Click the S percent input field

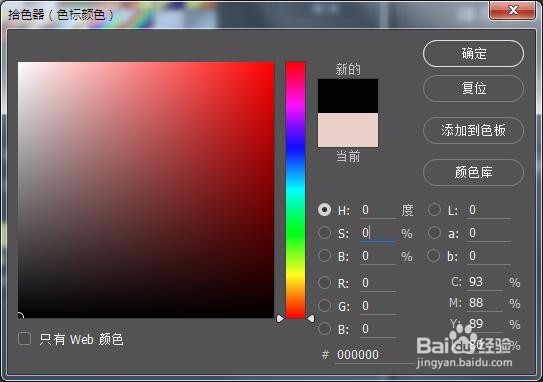click(x=377, y=233)
